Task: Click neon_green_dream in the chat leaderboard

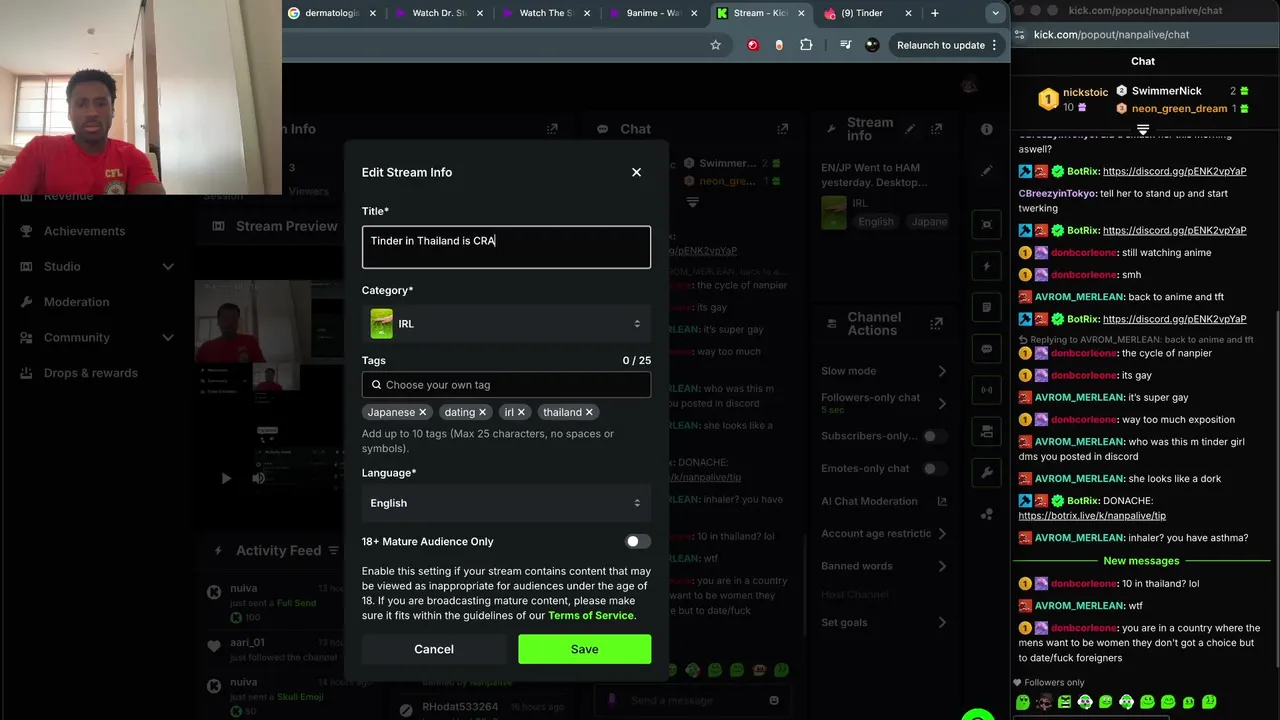Action: 1179,108
